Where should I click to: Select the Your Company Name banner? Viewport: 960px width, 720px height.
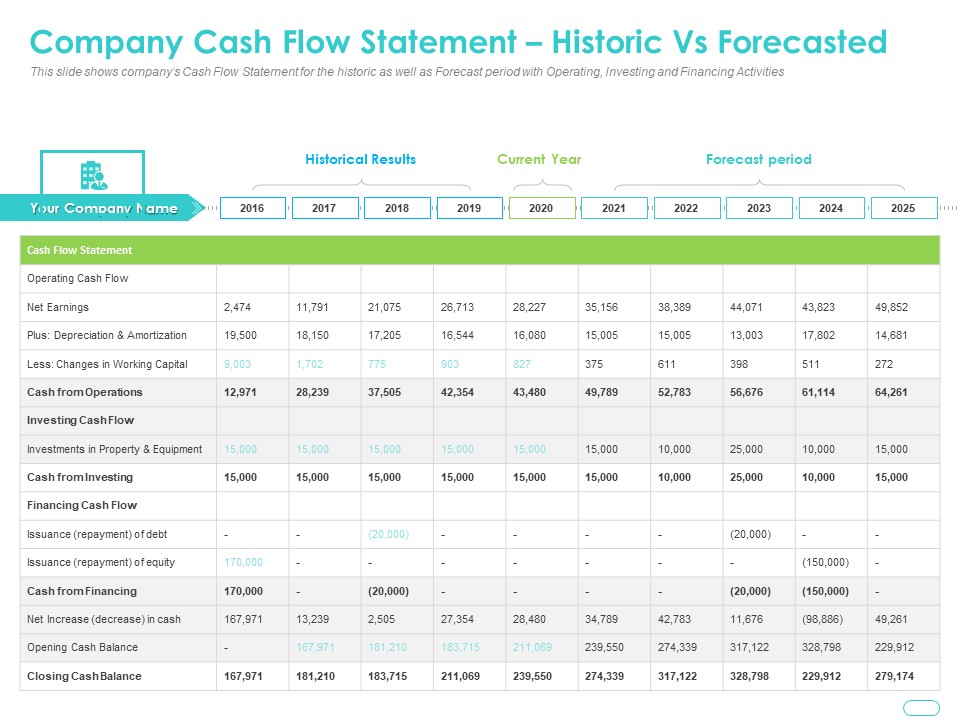tap(102, 208)
